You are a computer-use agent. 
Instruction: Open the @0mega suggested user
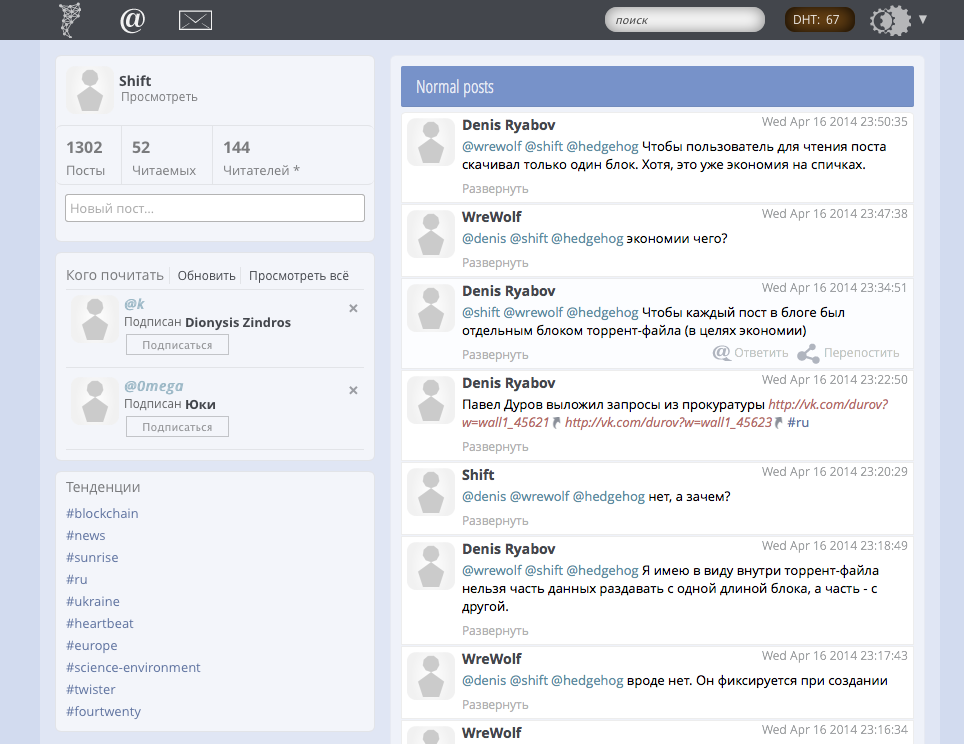pos(154,386)
